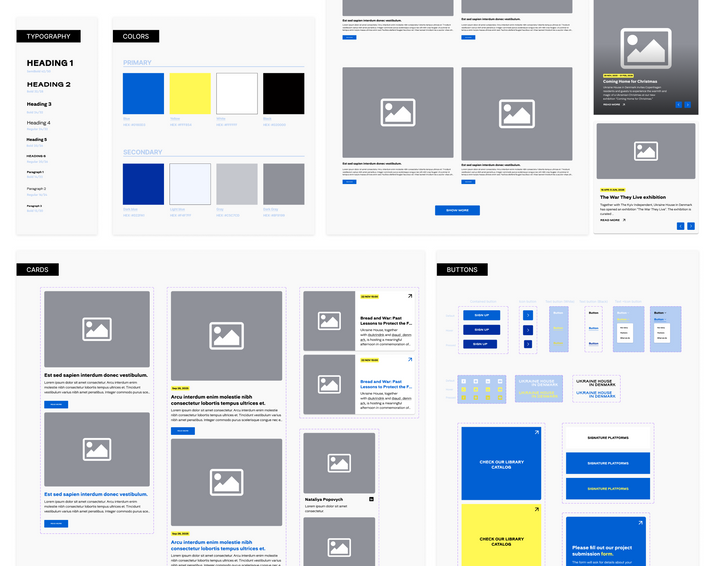Click white SIGNATURE PLATFORMS button
Viewport: 715px width, 566px height.
608,438
